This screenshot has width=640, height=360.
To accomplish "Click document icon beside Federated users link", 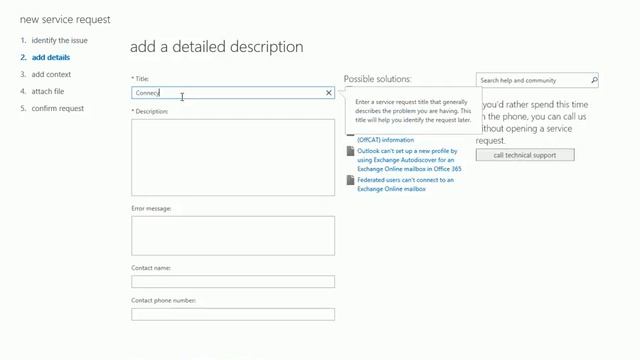I will click(x=350, y=180).
